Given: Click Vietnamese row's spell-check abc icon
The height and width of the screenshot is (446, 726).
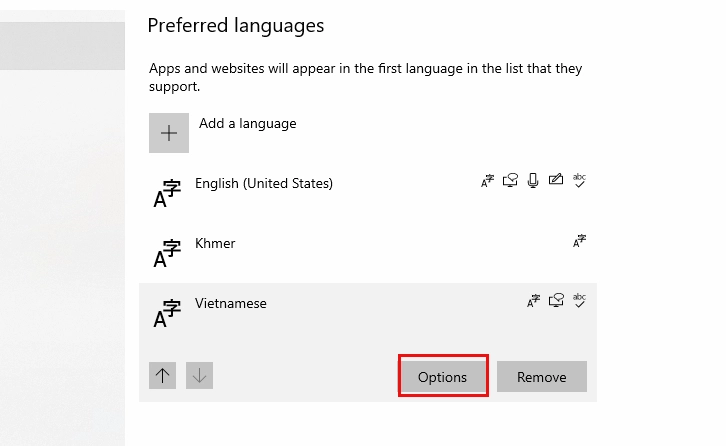Looking at the screenshot, I should (x=579, y=301).
